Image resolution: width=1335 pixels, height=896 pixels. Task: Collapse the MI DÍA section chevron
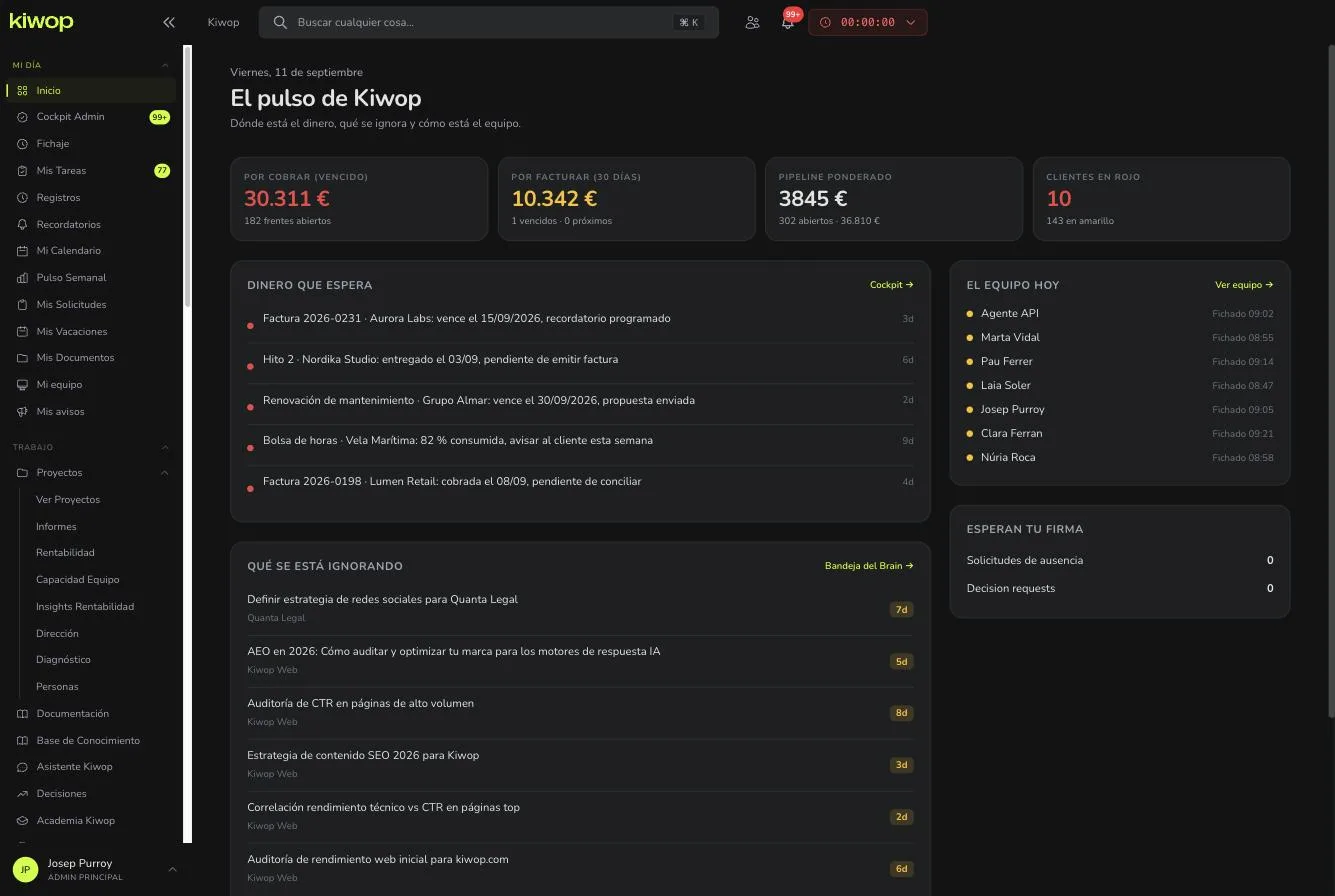tap(165, 65)
